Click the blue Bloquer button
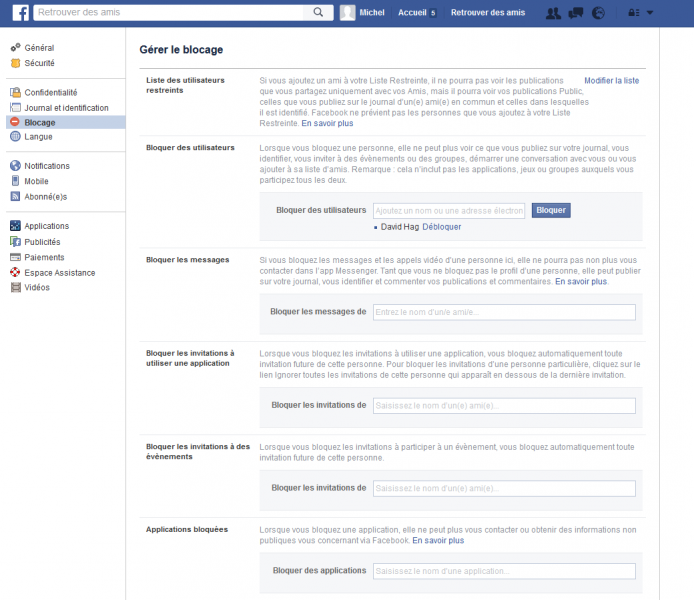694x600 pixels. (x=551, y=210)
